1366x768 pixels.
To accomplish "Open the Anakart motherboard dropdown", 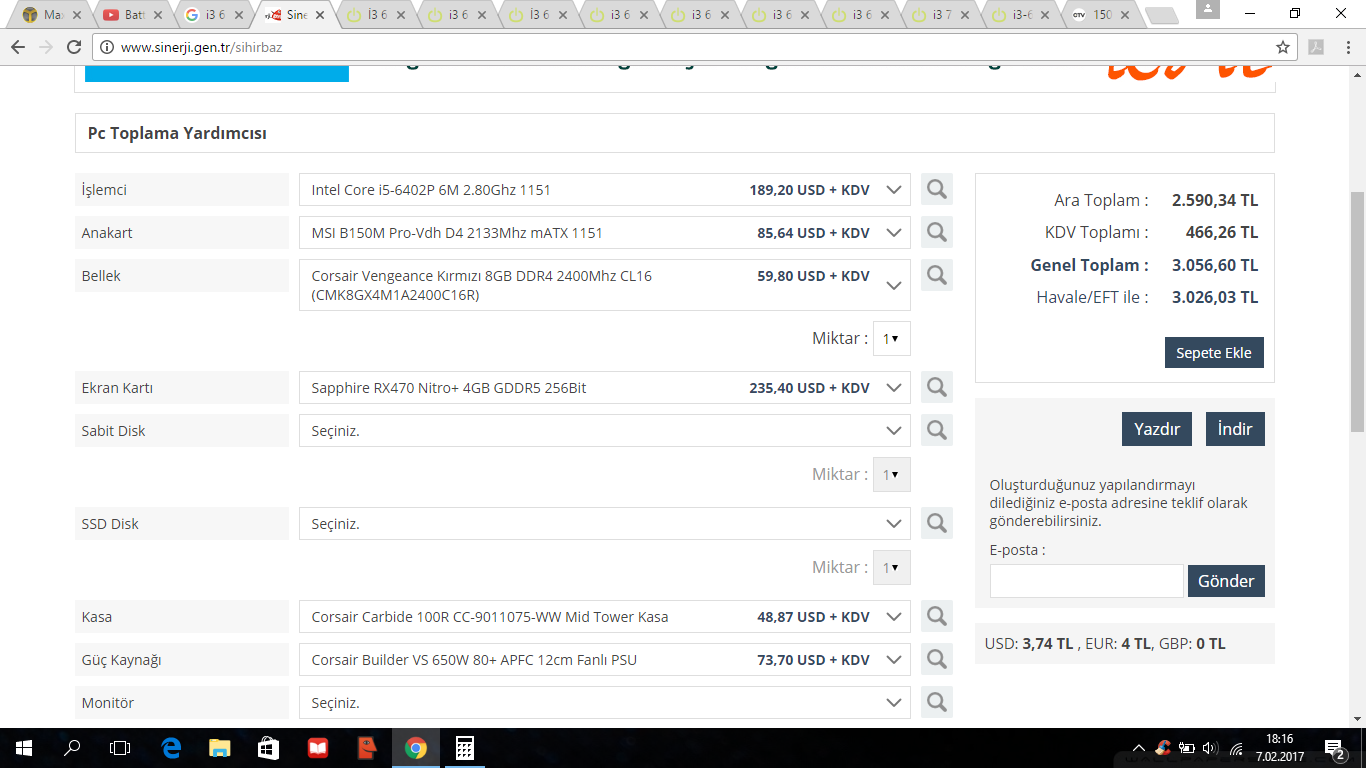I will tap(605, 233).
